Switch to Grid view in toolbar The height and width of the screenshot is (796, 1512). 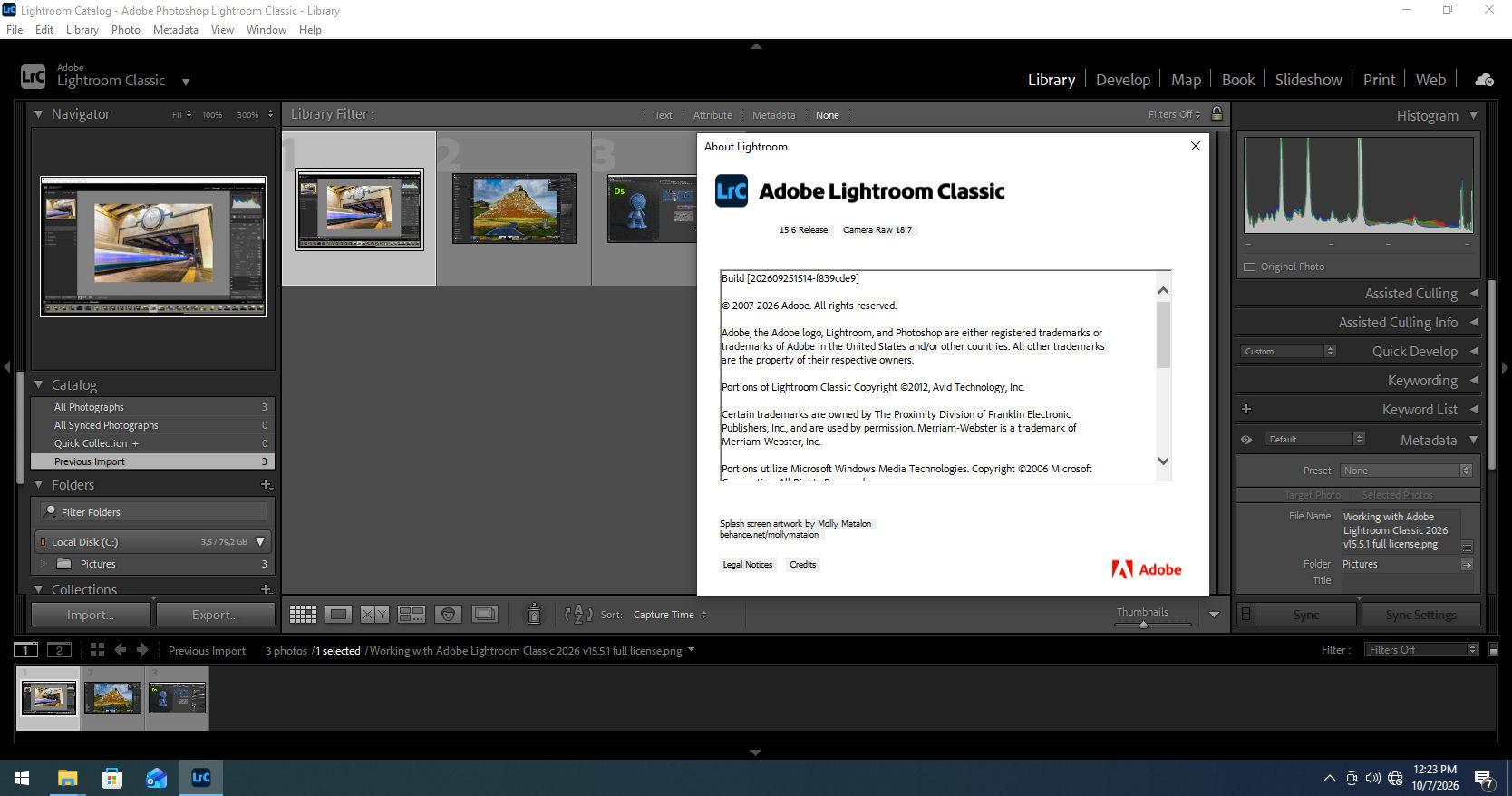[303, 615]
